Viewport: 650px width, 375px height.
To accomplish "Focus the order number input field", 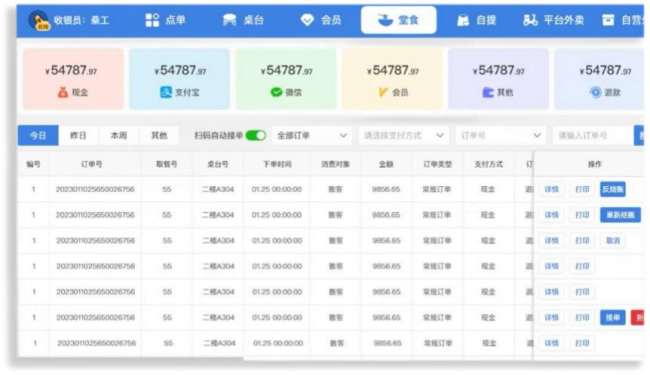I will point(593,135).
